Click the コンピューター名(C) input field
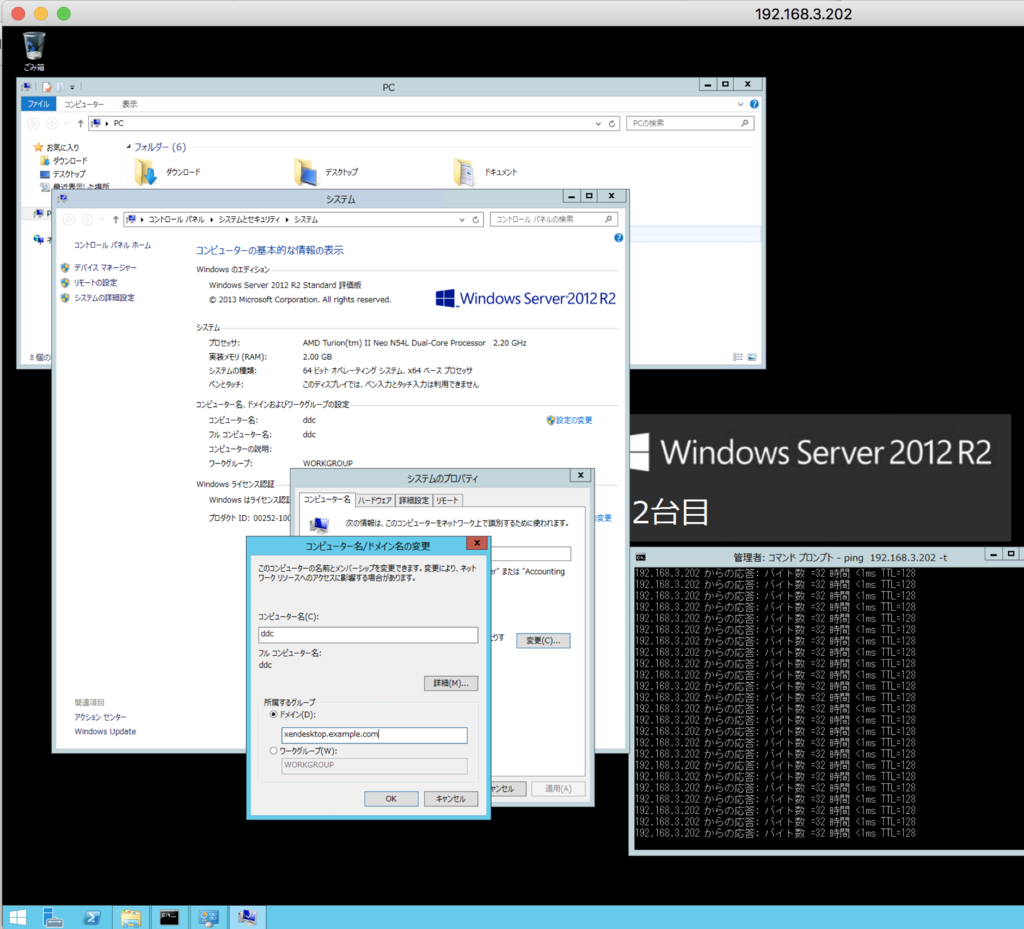Viewport: 1024px width, 929px height. (368, 635)
